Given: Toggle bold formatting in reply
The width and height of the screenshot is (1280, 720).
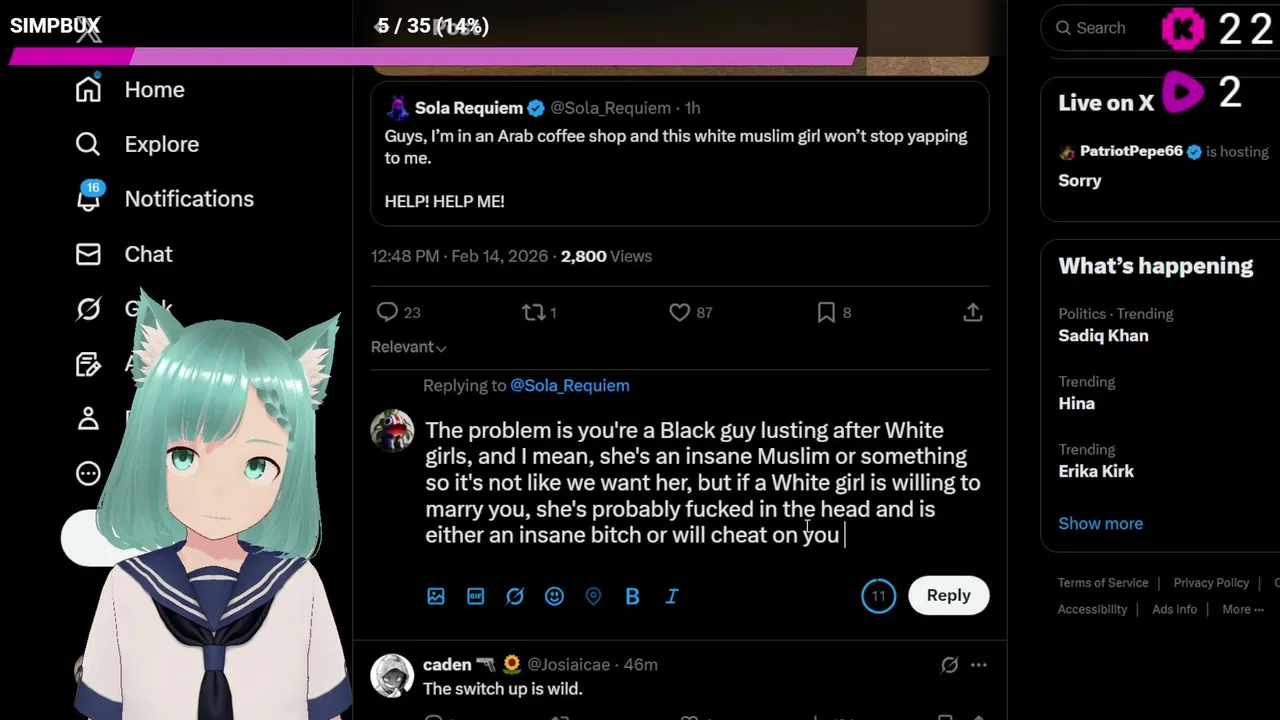Looking at the screenshot, I should [632, 596].
